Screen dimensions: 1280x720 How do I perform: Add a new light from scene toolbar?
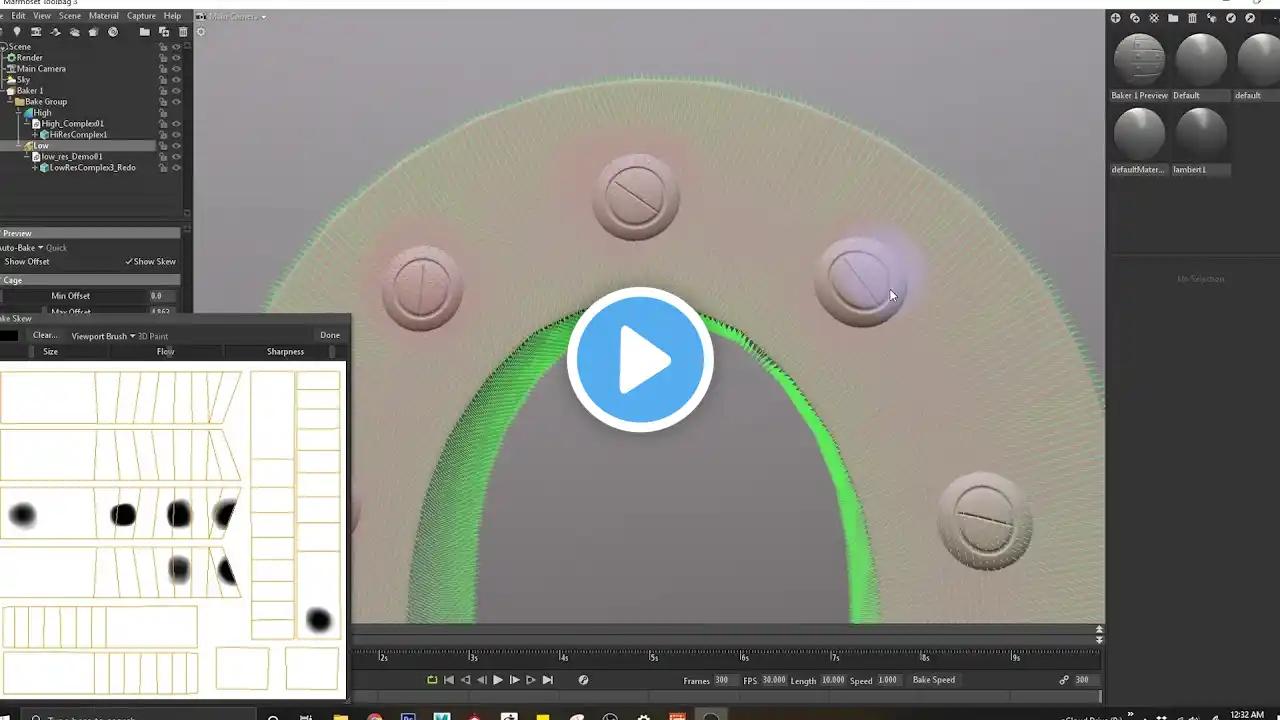pos(17,32)
